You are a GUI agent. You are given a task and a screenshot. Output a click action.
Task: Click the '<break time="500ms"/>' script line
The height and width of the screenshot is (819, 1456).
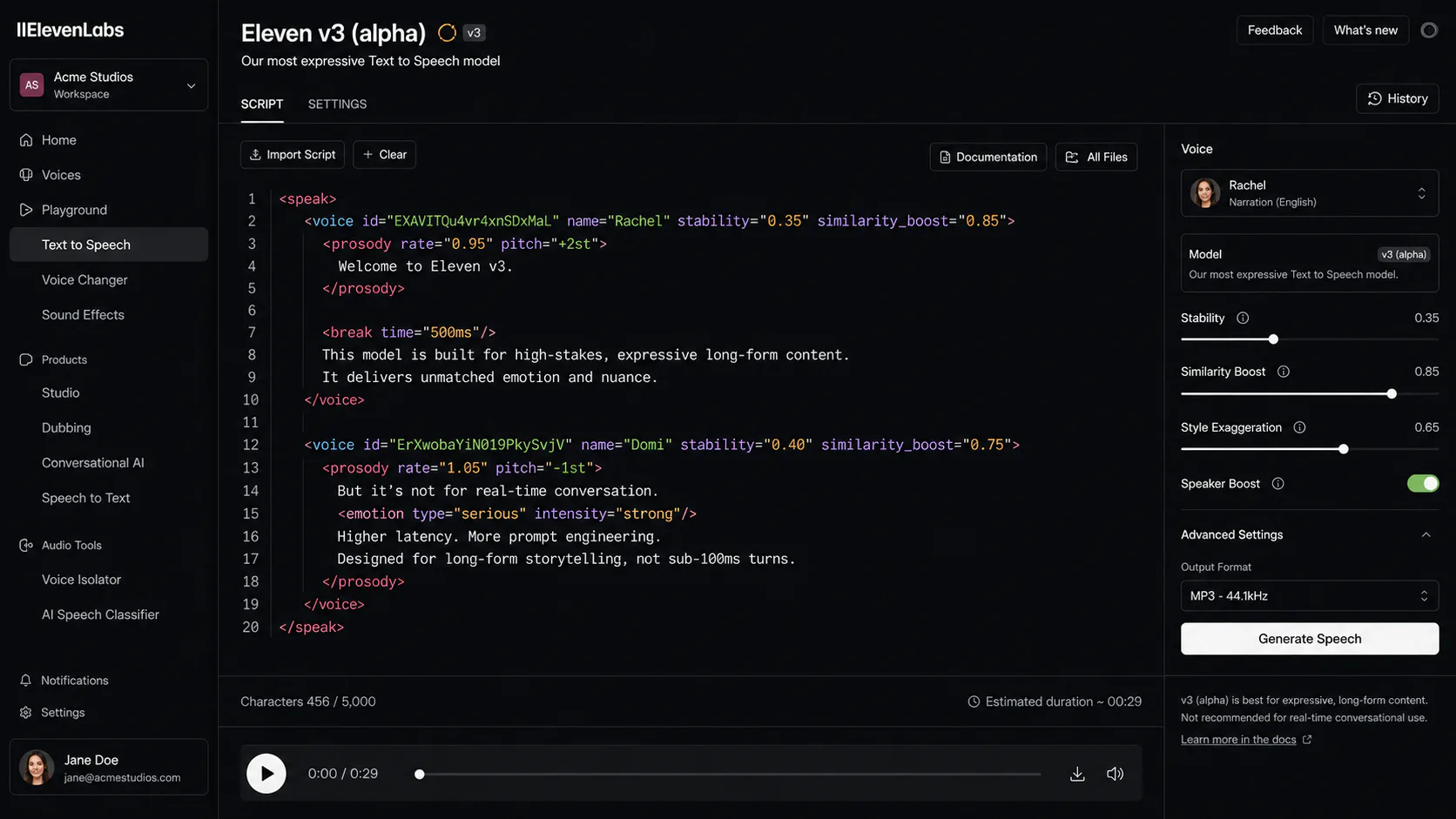[x=408, y=332]
